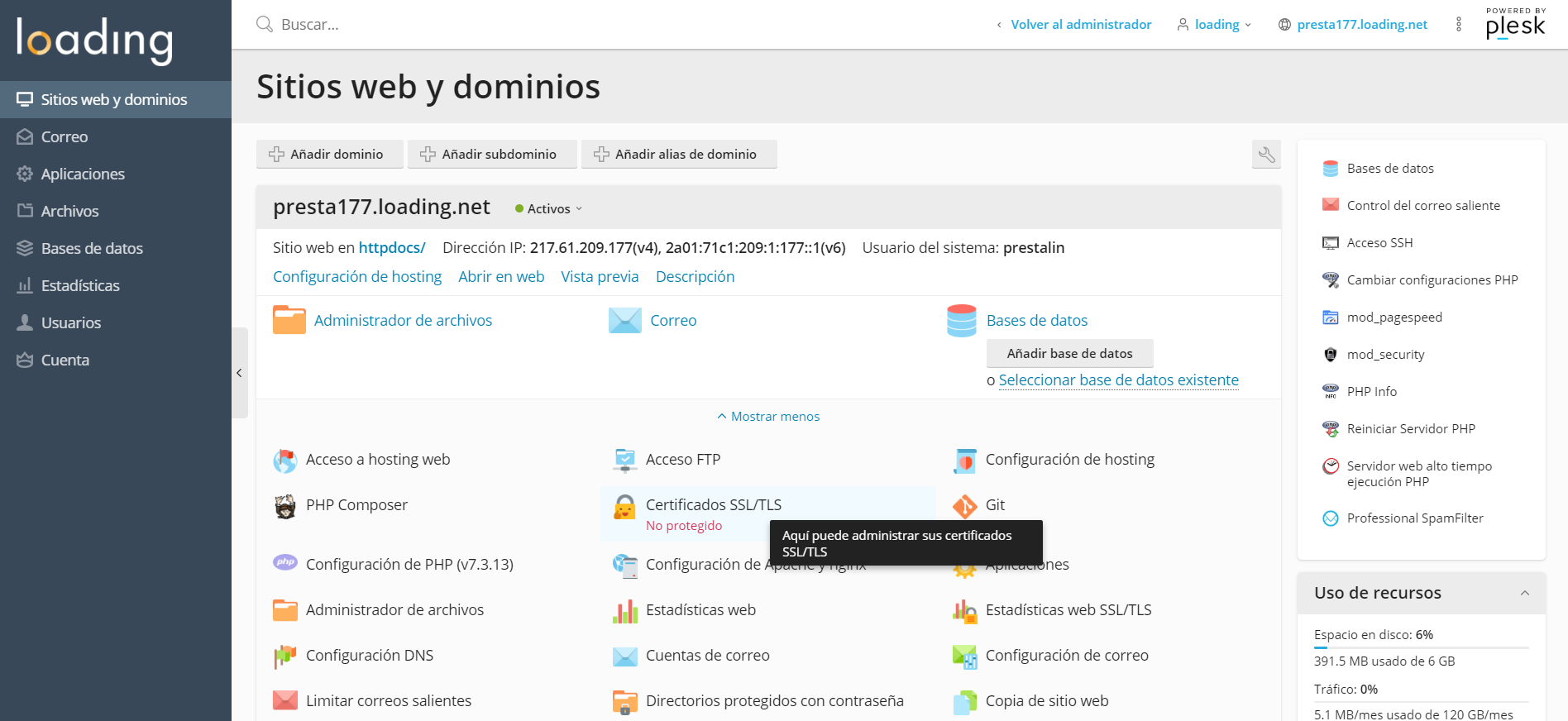This screenshot has height=721, width=1568.
Task: Select Sitios web y dominios in sidebar
Action: [x=116, y=99]
